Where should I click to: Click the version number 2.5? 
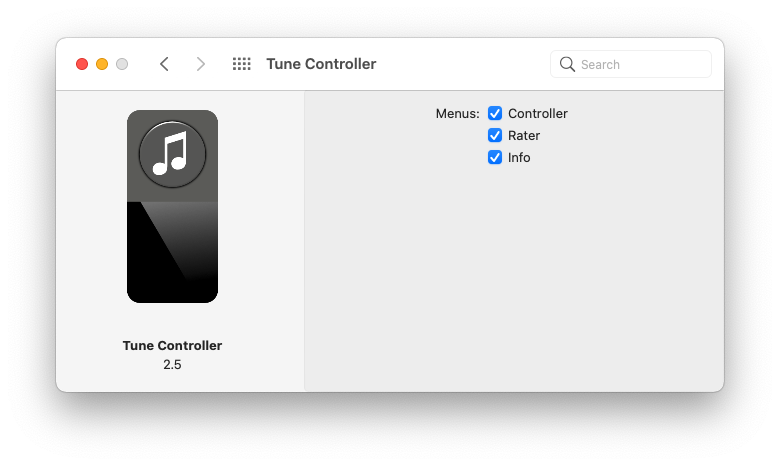click(172, 365)
